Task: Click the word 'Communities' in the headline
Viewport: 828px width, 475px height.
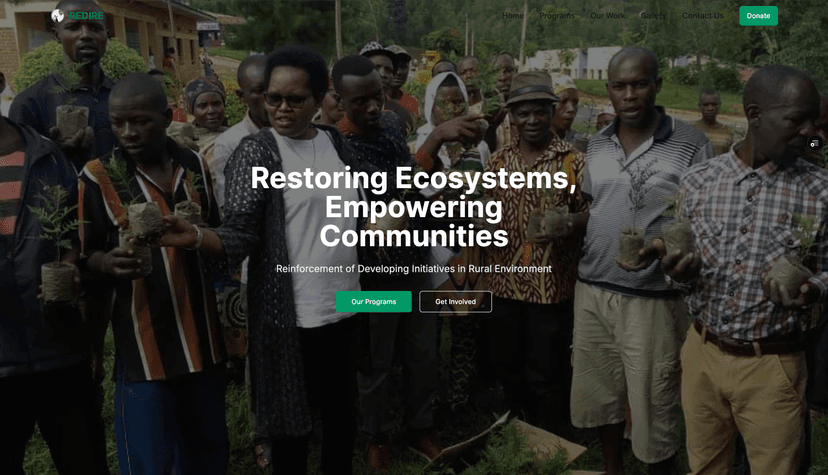Action: 413,236
